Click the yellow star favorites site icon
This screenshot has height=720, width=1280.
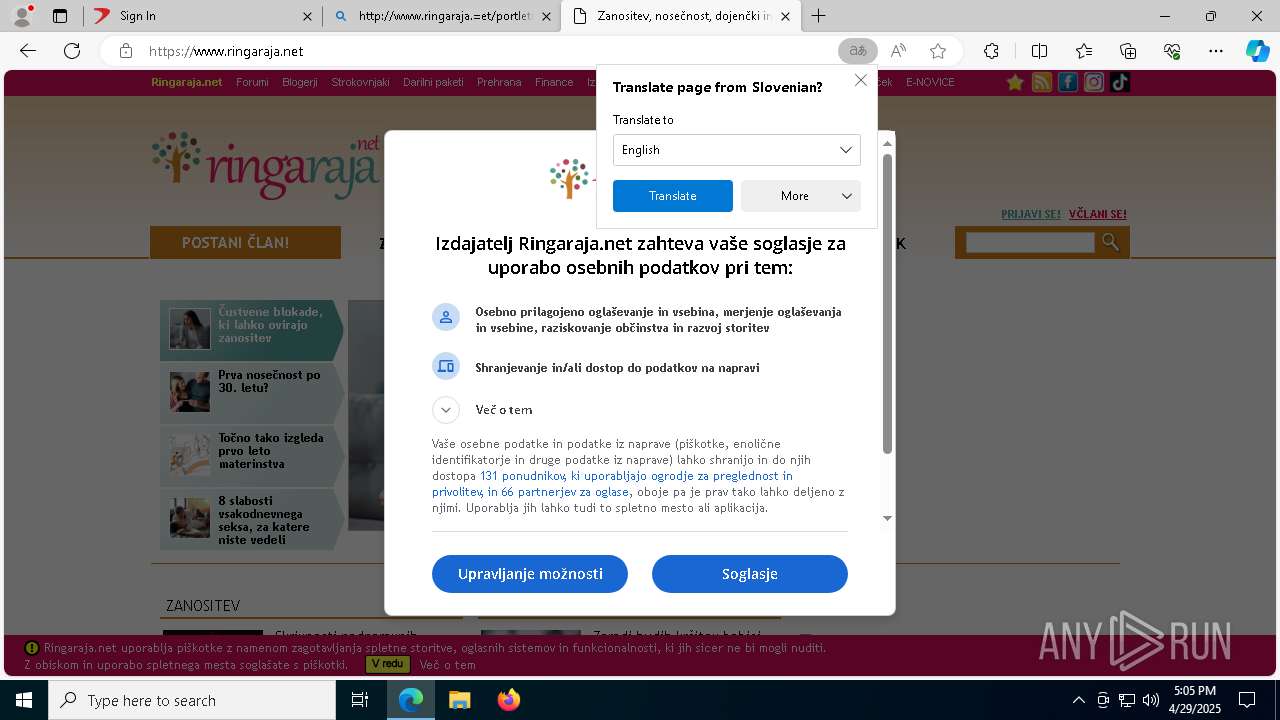pyautogui.click(x=1015, y=82)
